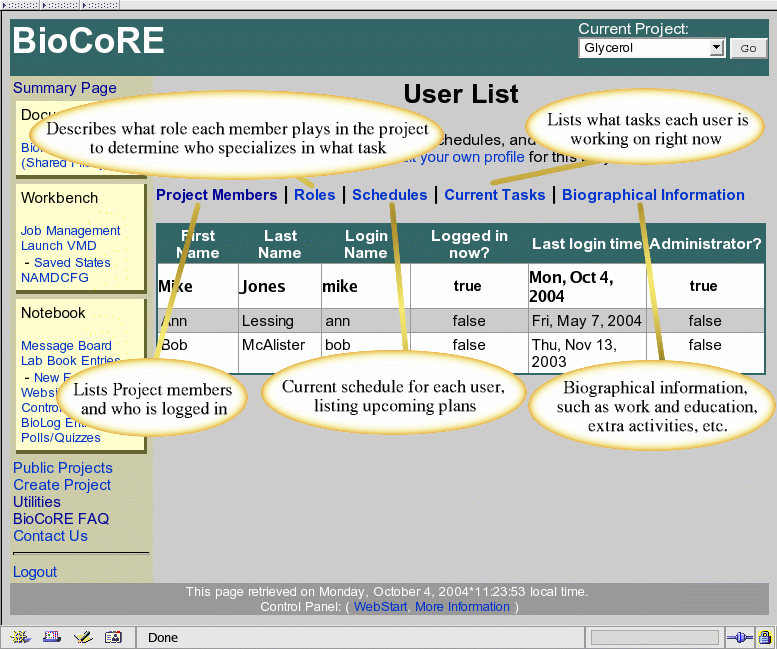Click the online/offline plug icon

[x=740, y=637]
